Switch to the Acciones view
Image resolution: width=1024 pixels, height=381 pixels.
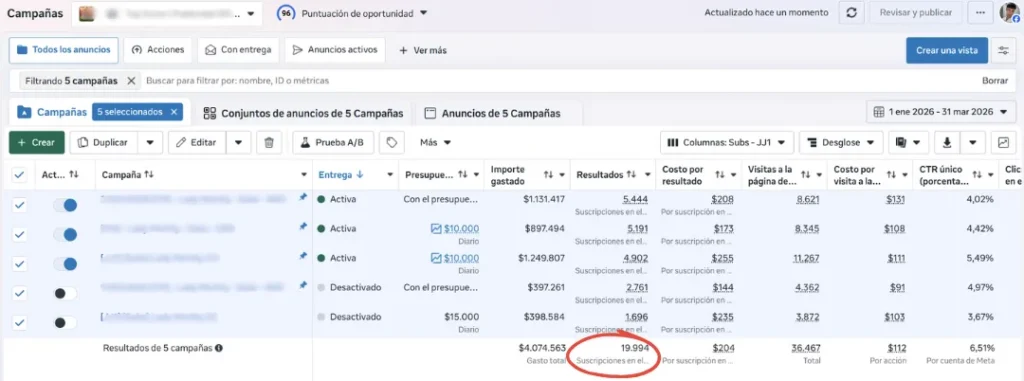point(158,50)
